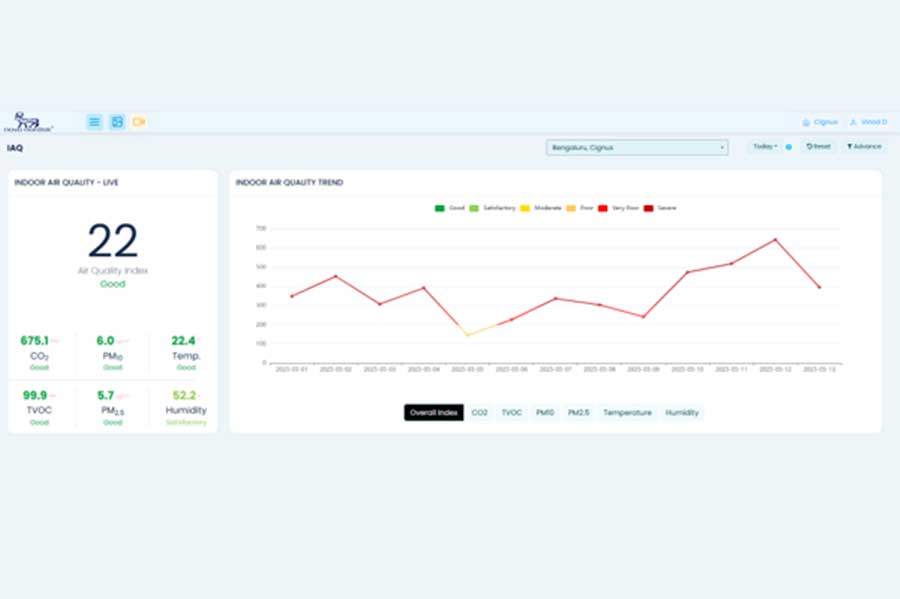Toggle the Good series in the legend

(x=441, y=208)
